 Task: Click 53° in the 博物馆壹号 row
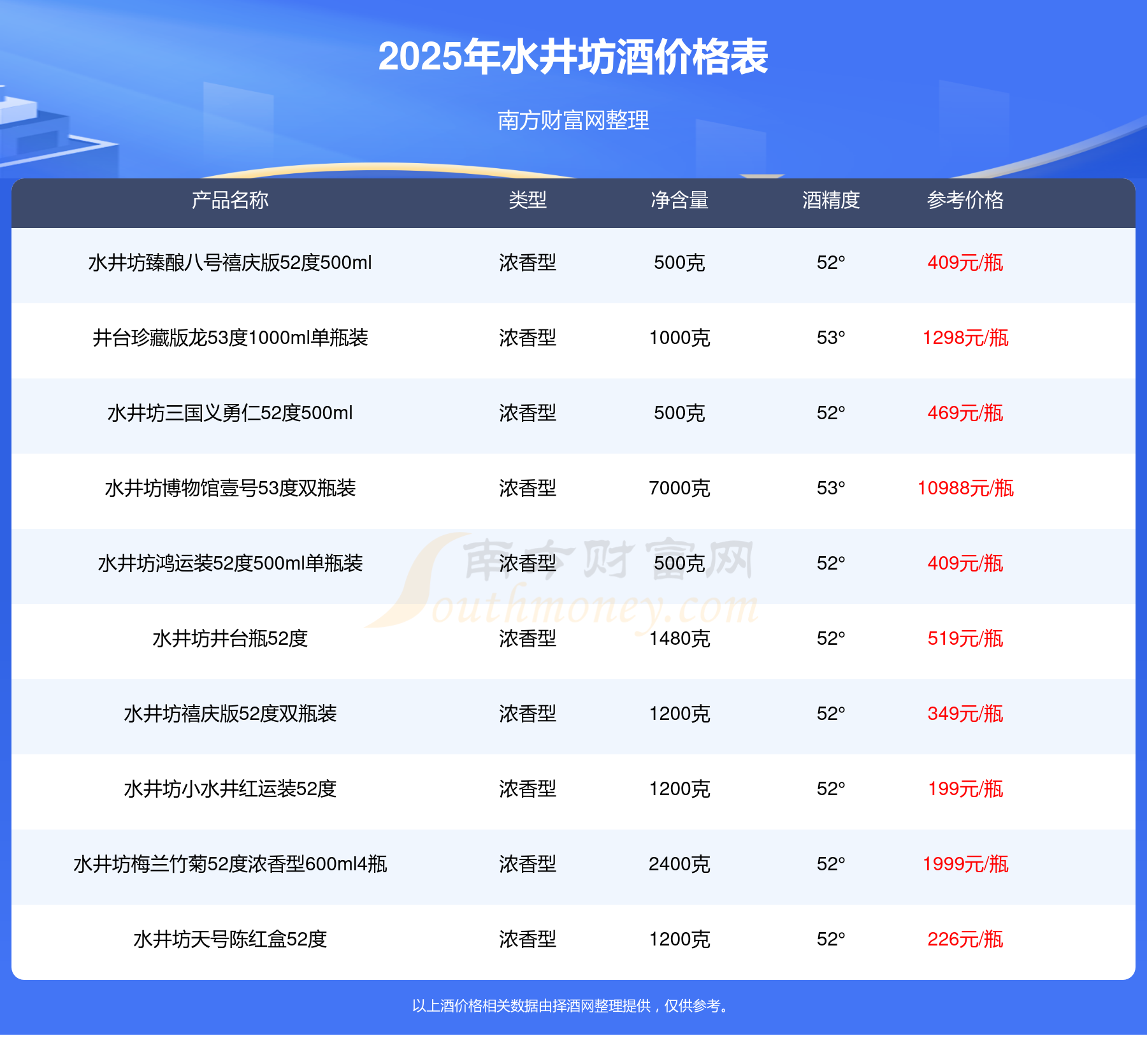pos(831,488)
